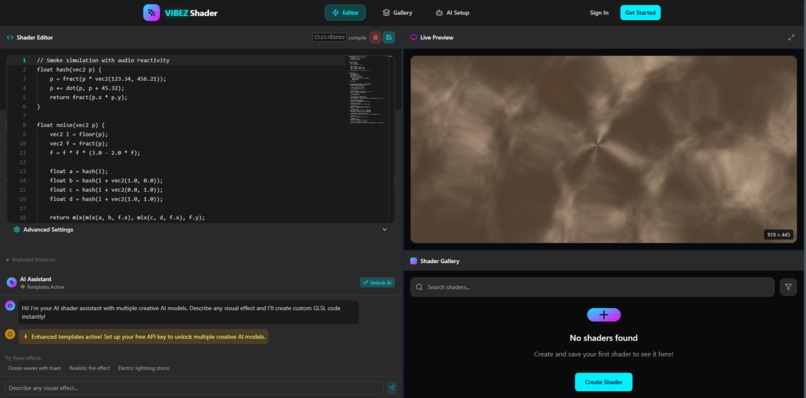
Task: Select the Realistic fire effect suggestion
Action: pyautogui.click(x=89, y=368)
